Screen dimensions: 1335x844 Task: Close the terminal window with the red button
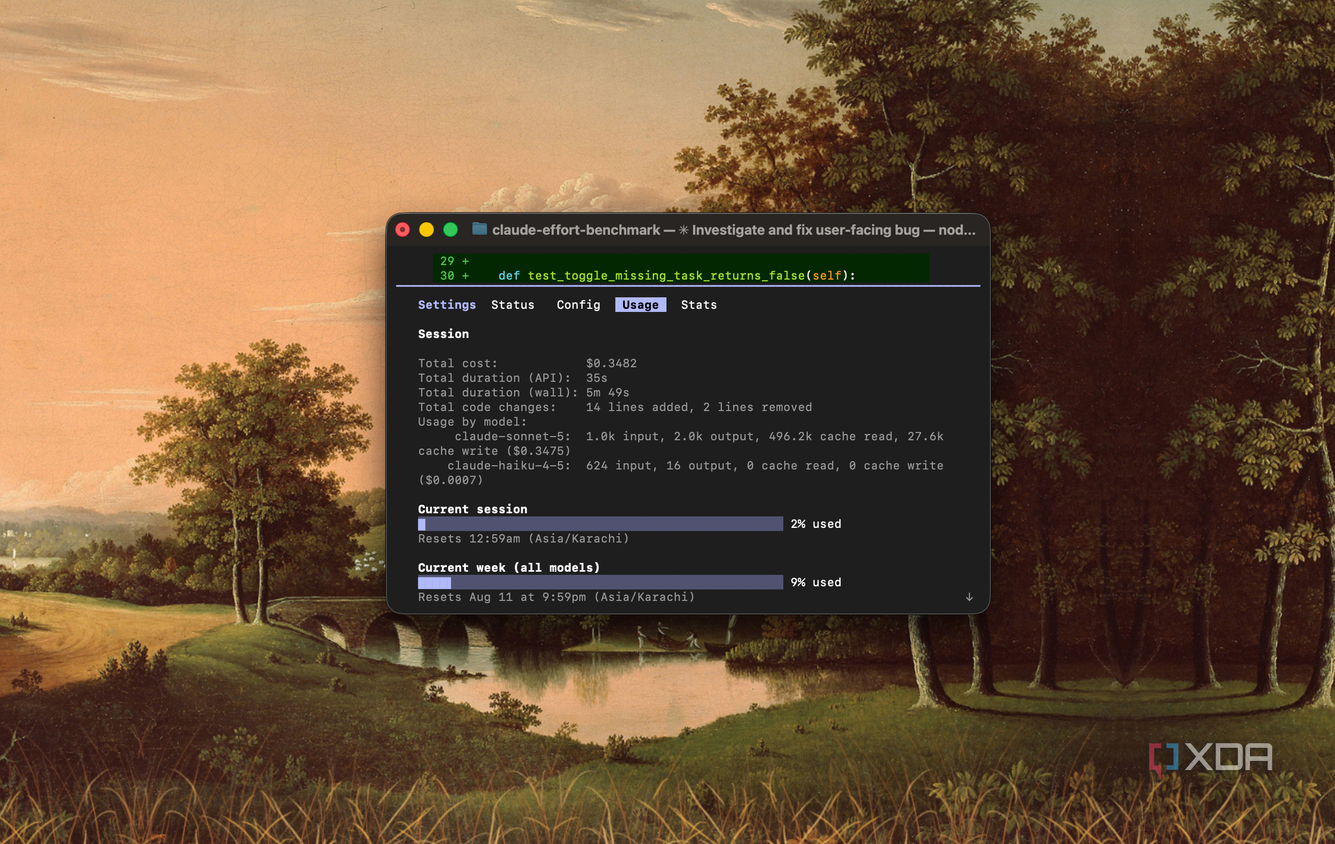[x=403, y=229]
